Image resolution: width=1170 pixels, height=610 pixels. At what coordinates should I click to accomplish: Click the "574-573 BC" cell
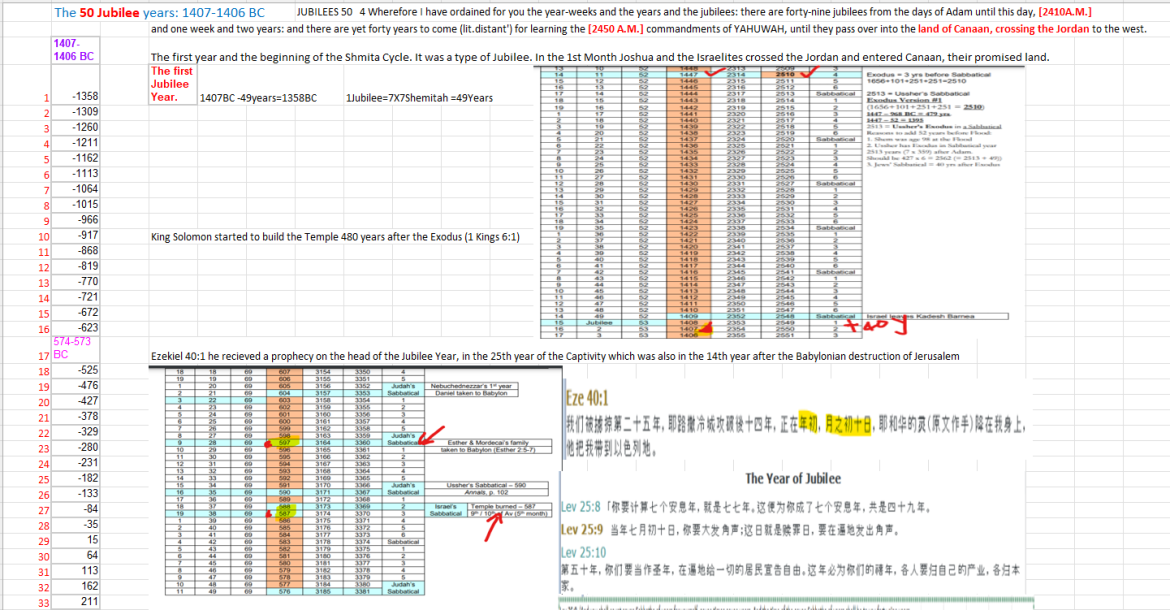point(72,347)
